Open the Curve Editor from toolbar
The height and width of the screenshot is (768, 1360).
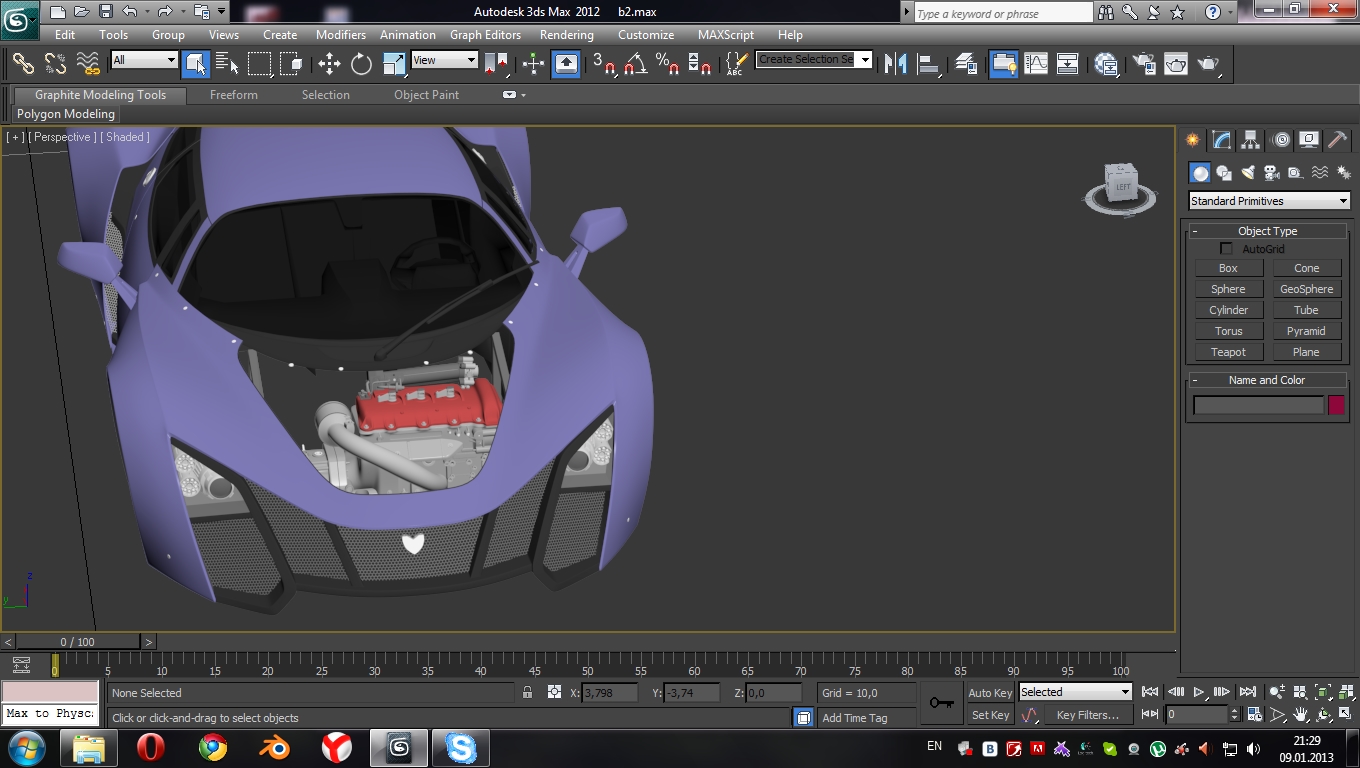(x=1036, y=64)
